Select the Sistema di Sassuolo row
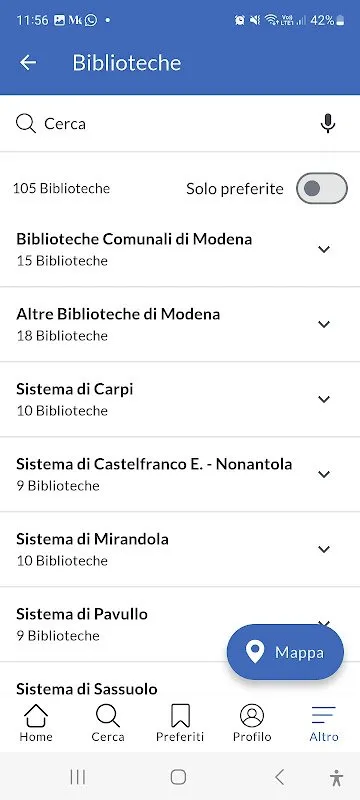The width and height of the screenshot is (360, 800). click(180, 683)
